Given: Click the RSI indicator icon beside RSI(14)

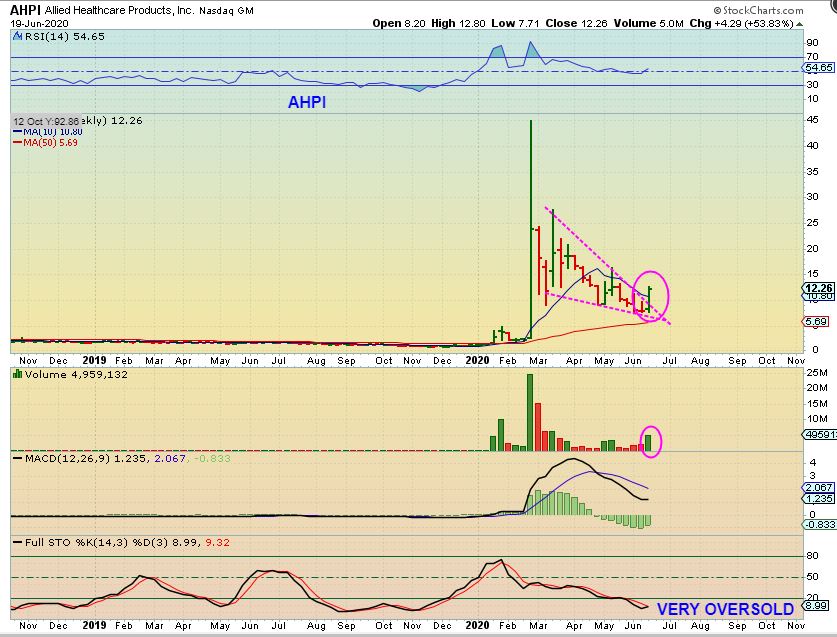Looking at the screenshot, I should coord(18,36).
